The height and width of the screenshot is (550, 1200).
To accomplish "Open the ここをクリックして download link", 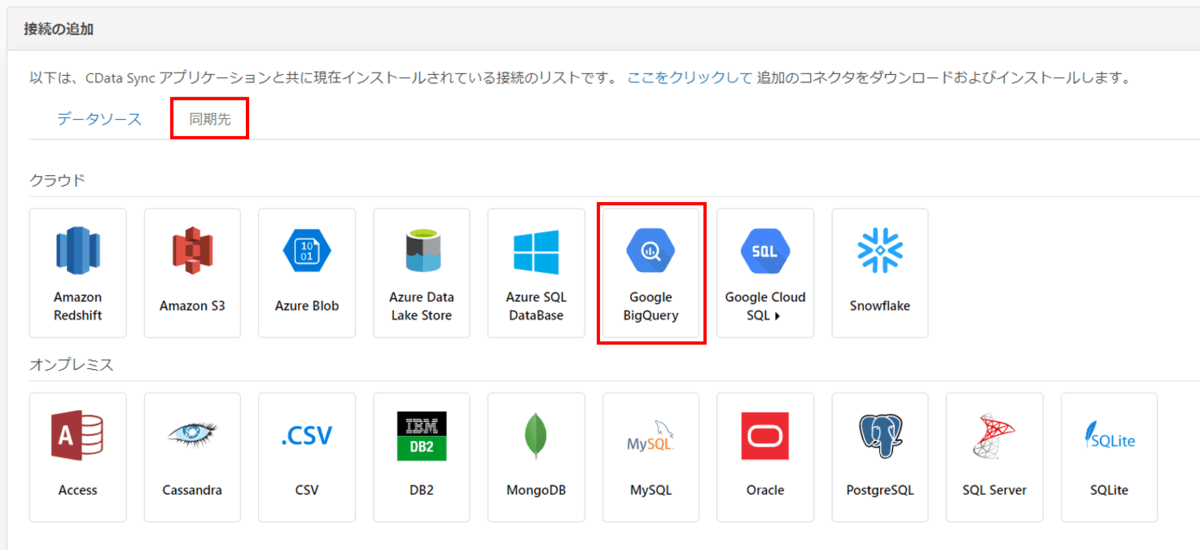I will pos(689,77).
